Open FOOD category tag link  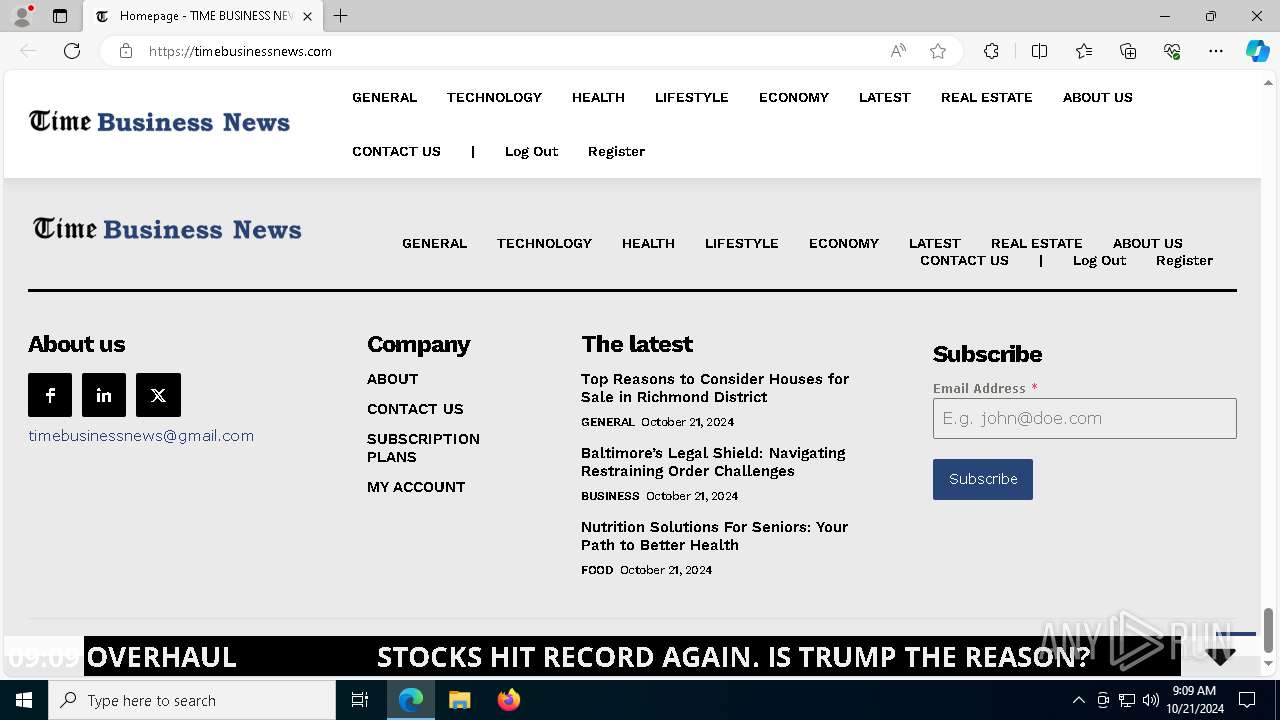[x=597, y=570]
